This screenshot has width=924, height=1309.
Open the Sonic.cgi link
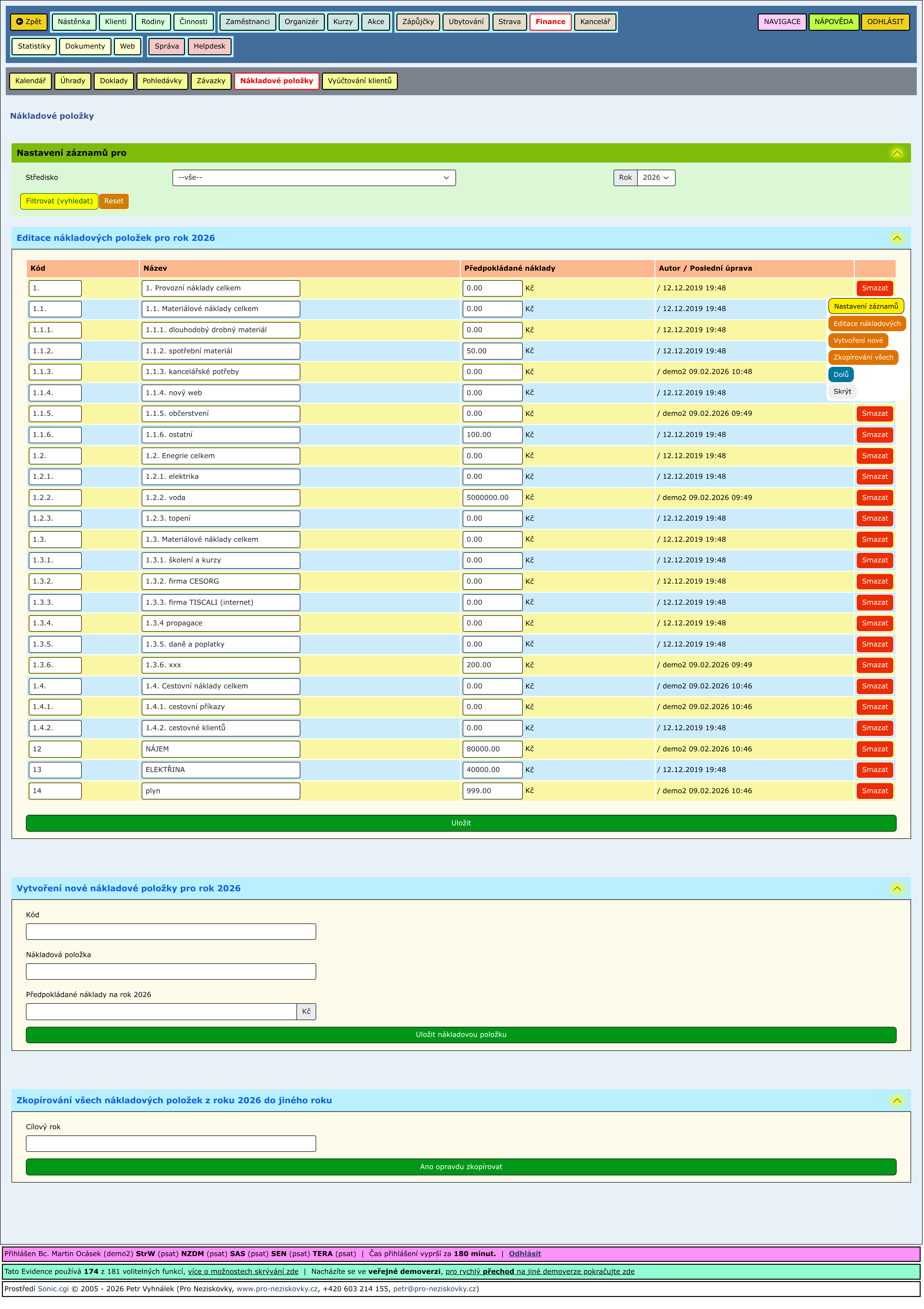point(53,1289)
